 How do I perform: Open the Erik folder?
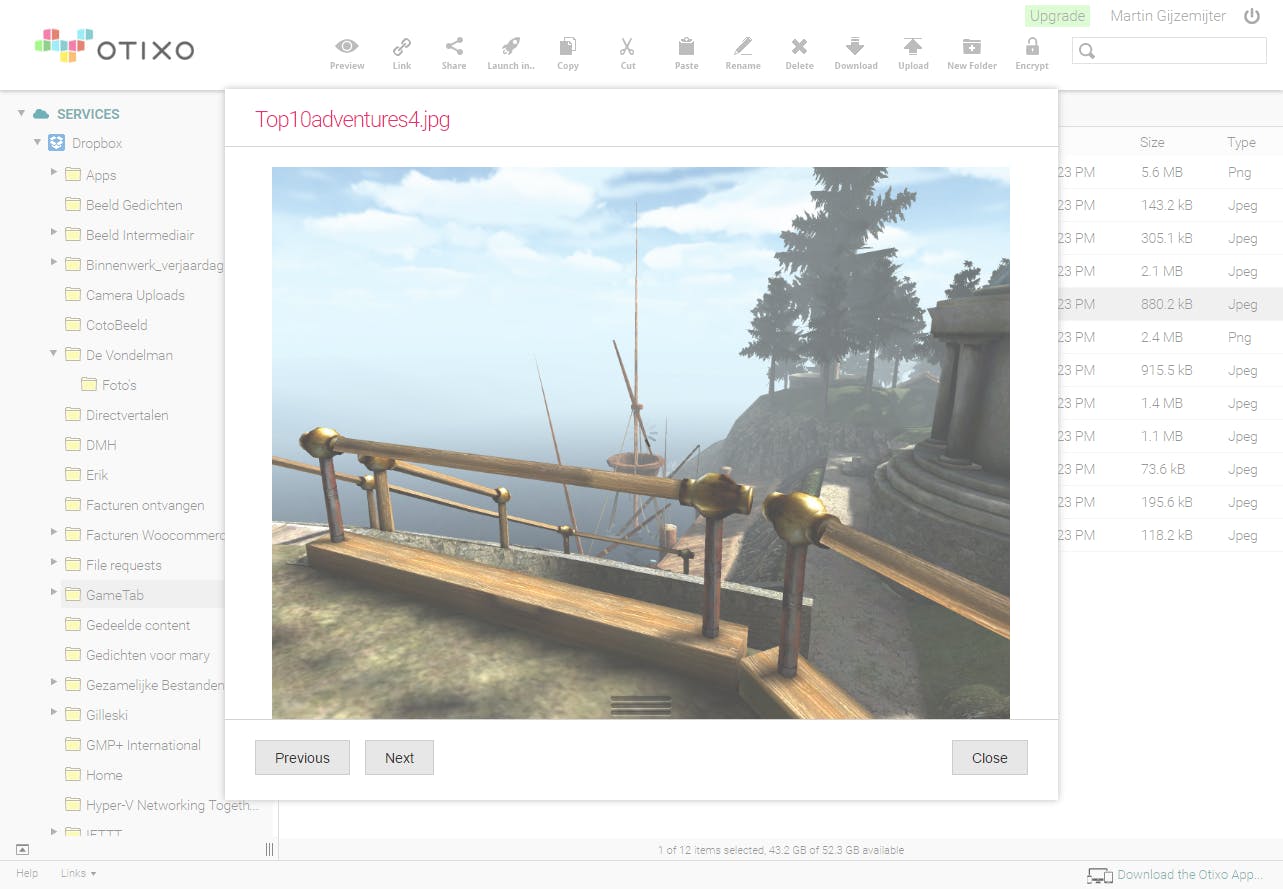[x=97, y=475]
